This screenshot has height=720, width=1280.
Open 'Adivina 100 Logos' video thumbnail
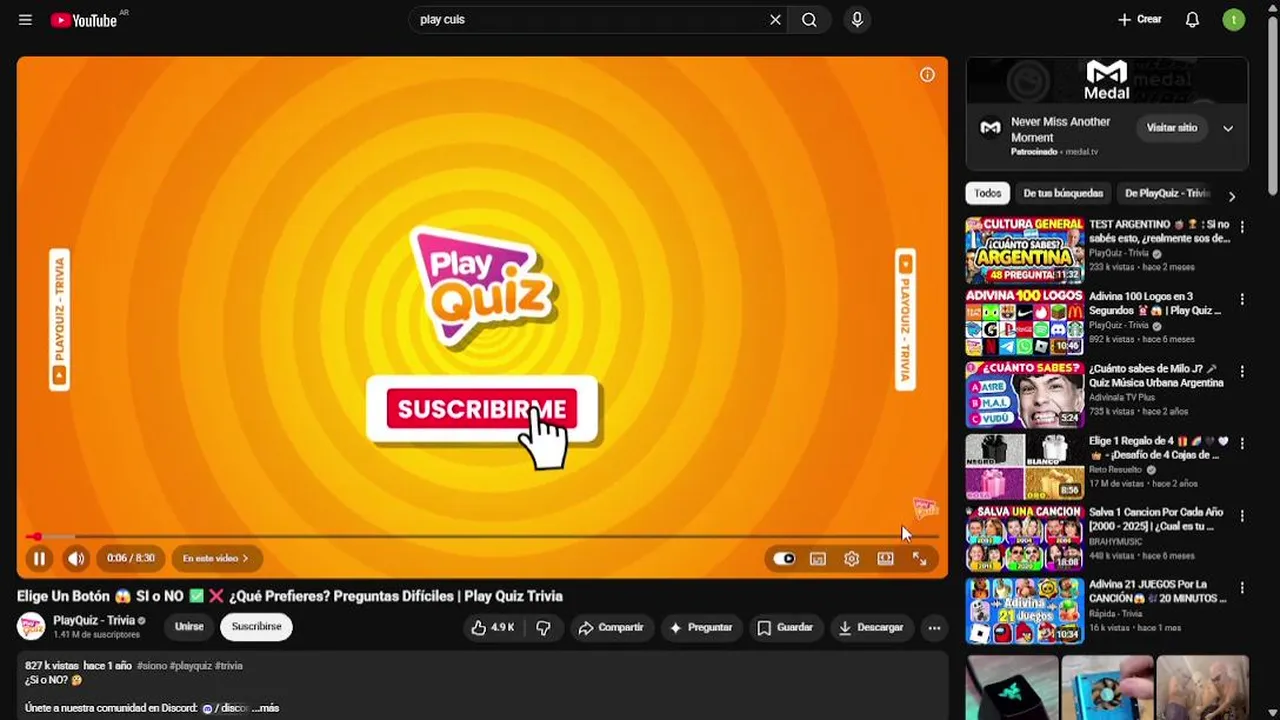tap(1024, 323)
